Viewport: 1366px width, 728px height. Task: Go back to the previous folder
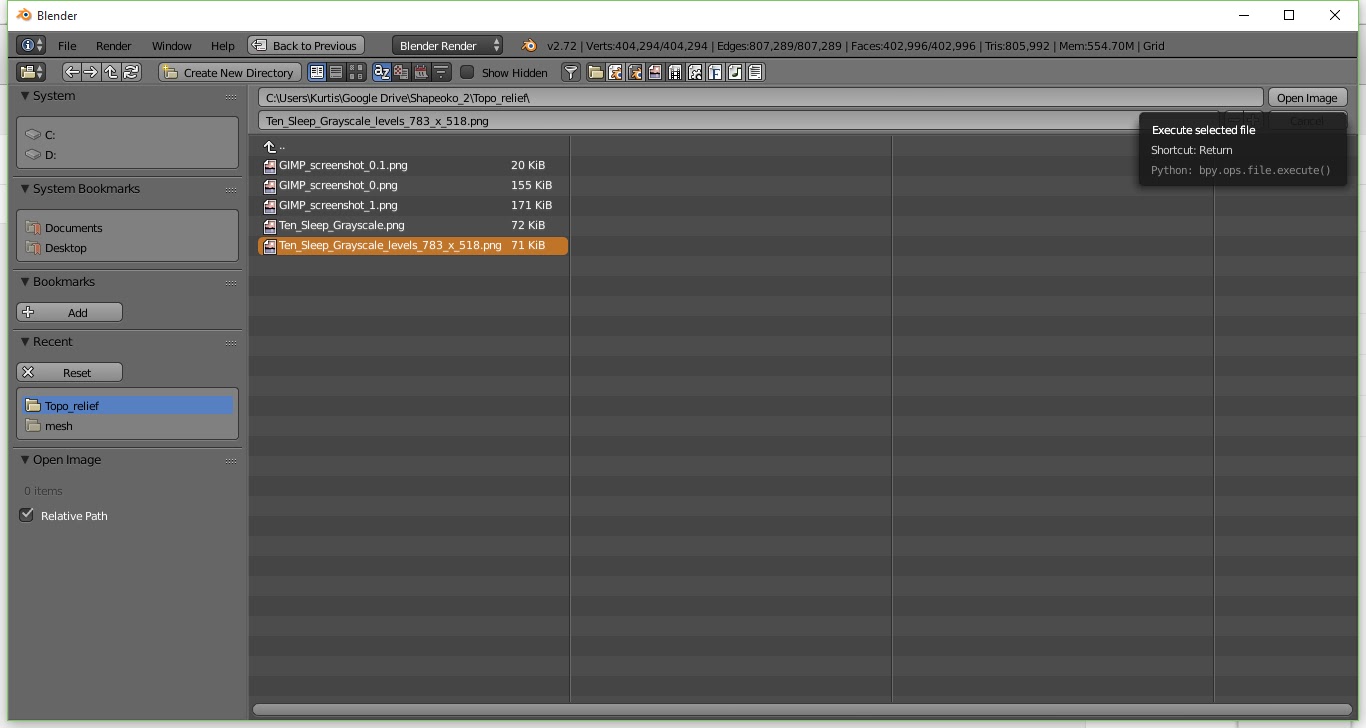(71, 72)
